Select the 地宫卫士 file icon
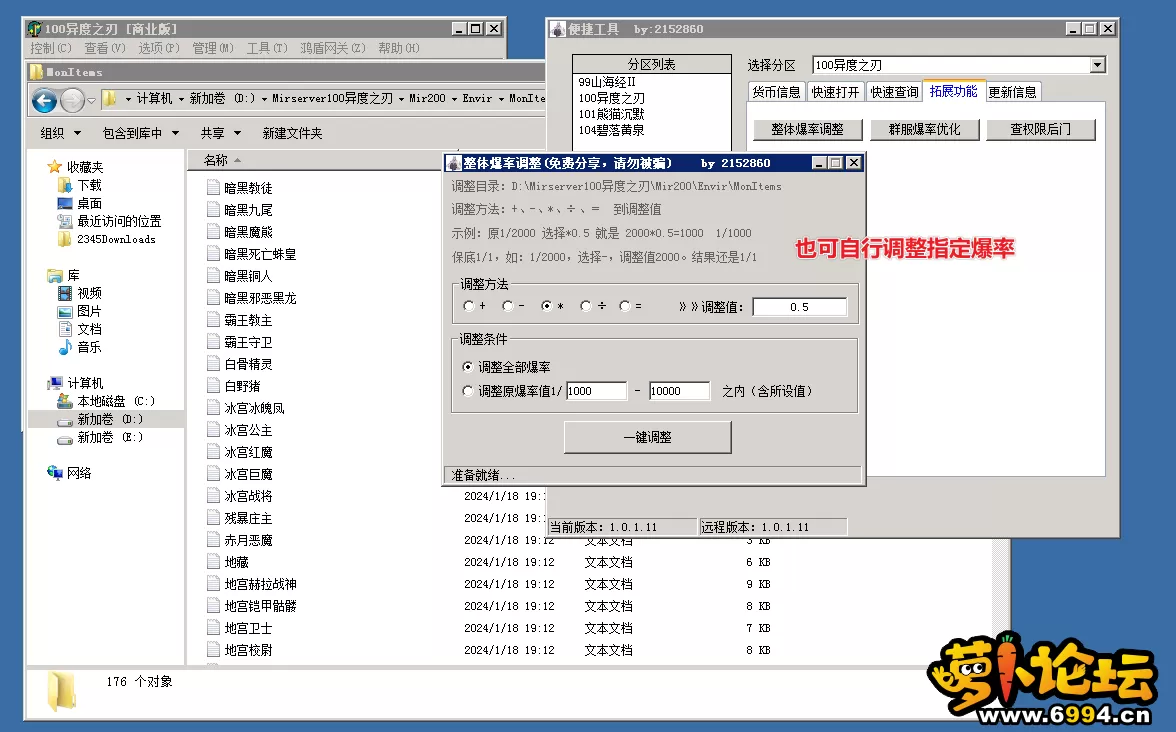The height and width of the screenshot is (732, 1176). (213, 628)
